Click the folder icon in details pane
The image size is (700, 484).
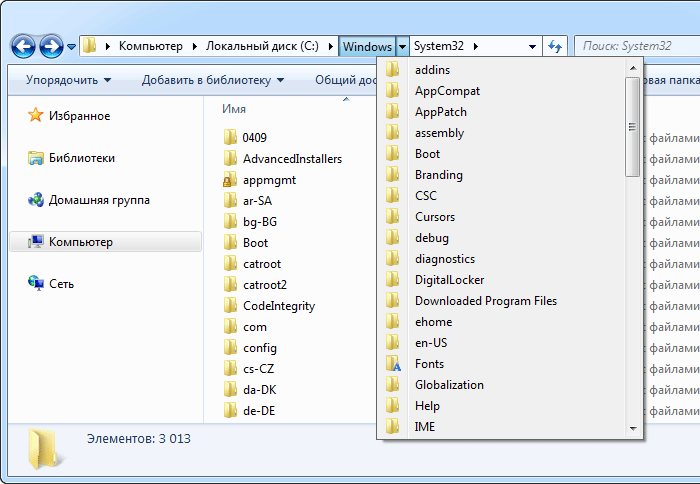click(46, 449)
